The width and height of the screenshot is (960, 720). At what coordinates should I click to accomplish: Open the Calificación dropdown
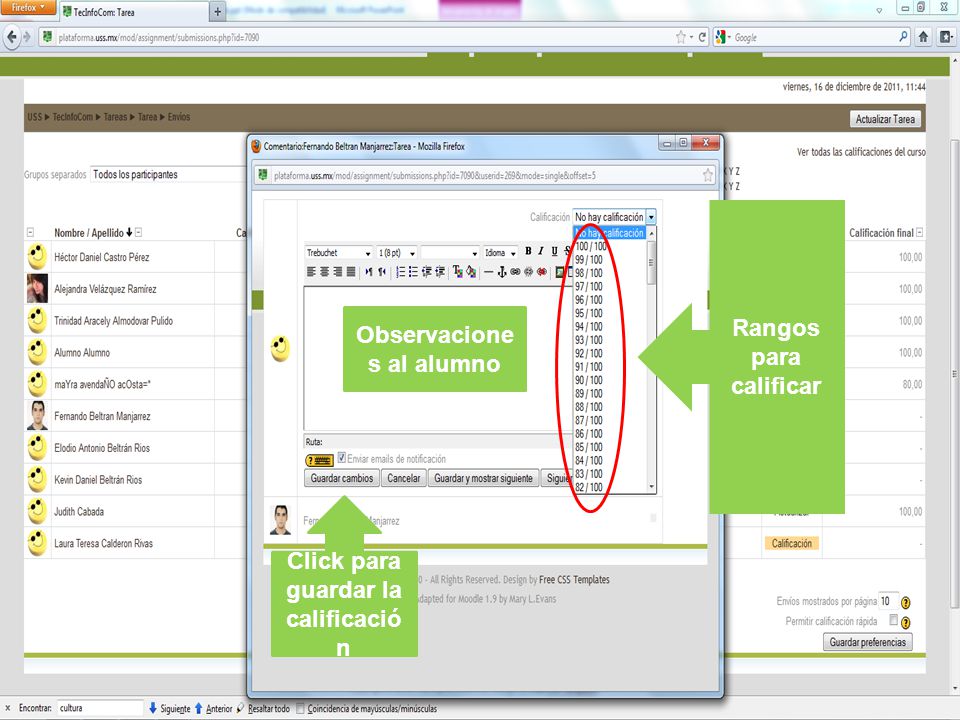pyautogui.click(x=615, y=217)
